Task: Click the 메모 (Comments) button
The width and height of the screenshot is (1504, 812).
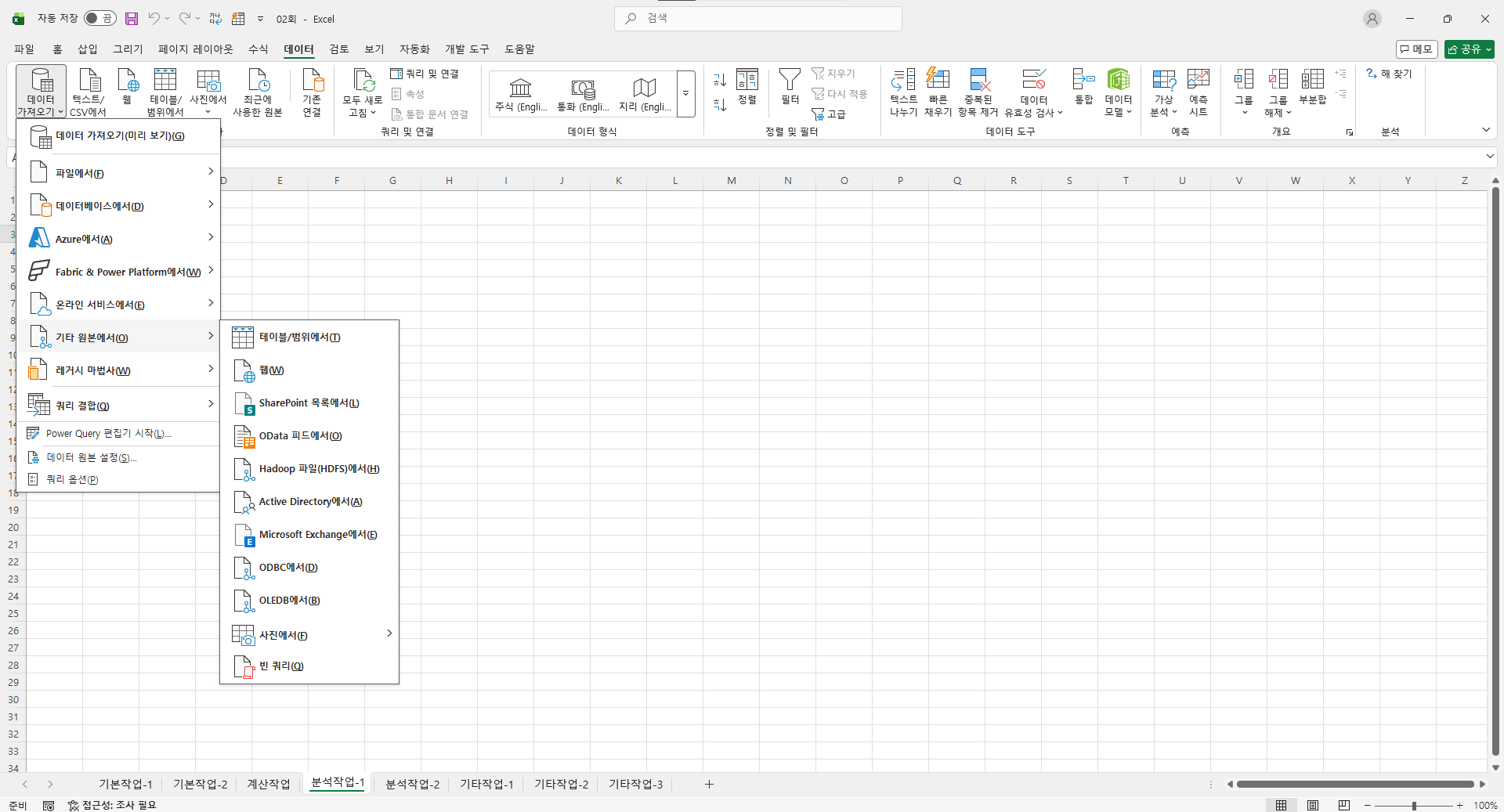Action: tap(1416, 49)
